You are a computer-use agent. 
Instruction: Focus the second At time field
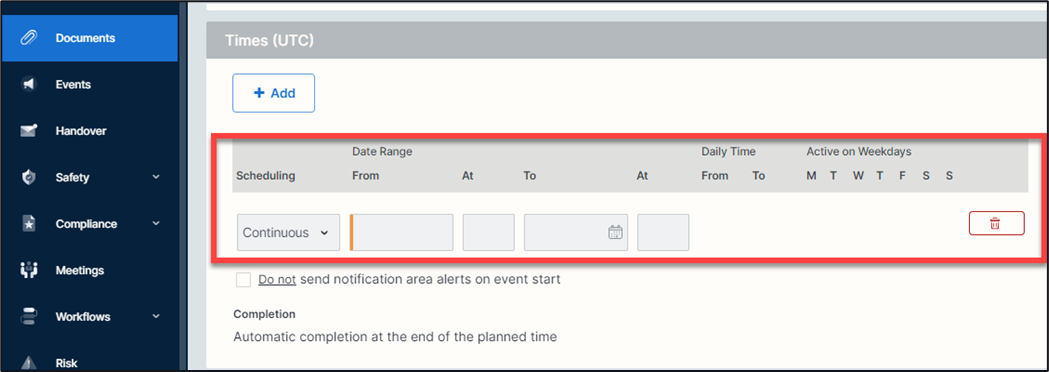[x=663, y=232]
